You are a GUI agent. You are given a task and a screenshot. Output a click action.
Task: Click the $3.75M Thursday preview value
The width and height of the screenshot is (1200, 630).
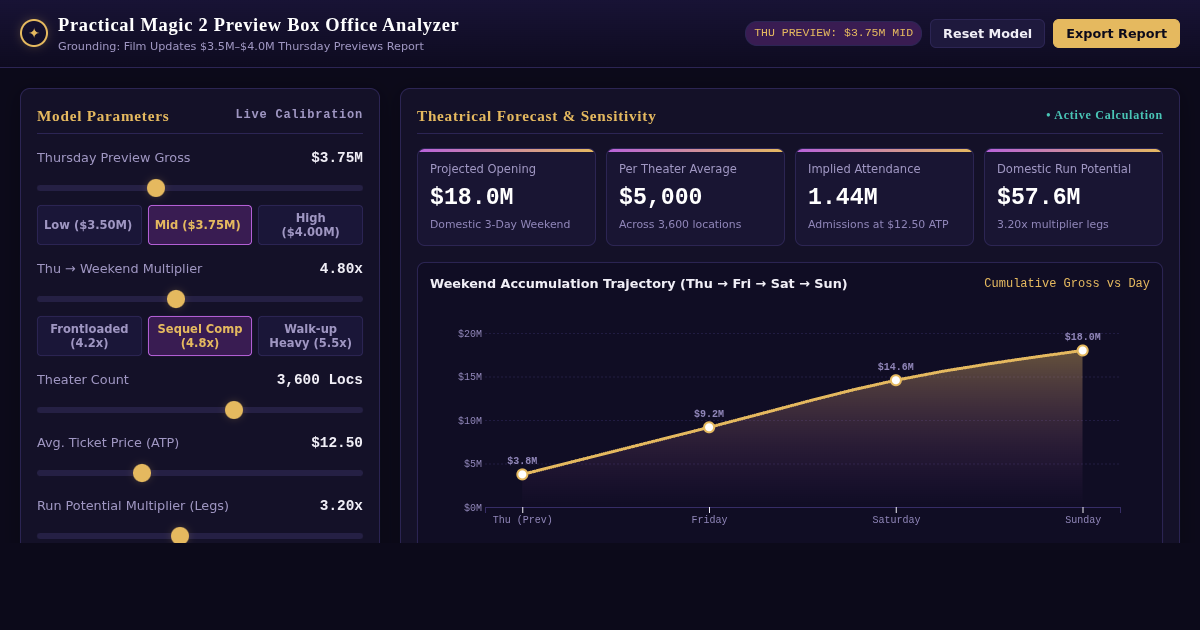[337, 158]
